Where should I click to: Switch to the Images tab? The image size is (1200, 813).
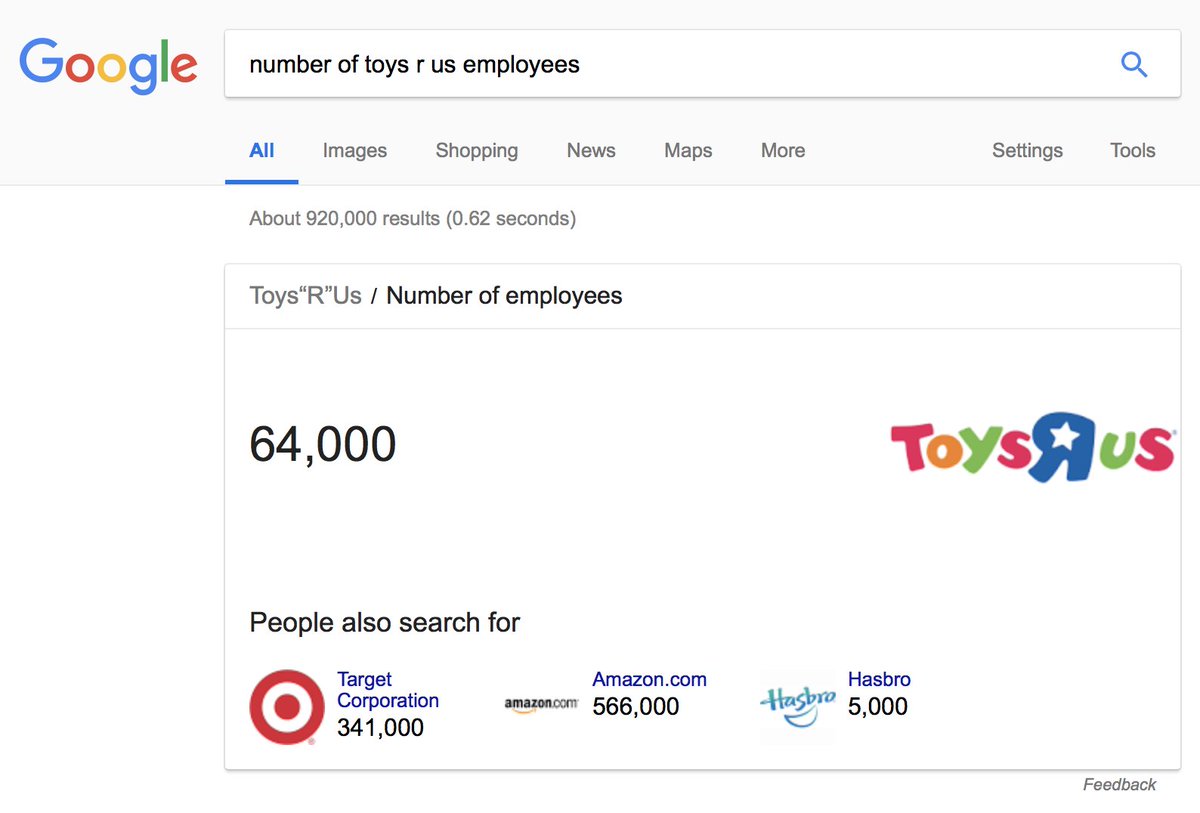[354, 151]
